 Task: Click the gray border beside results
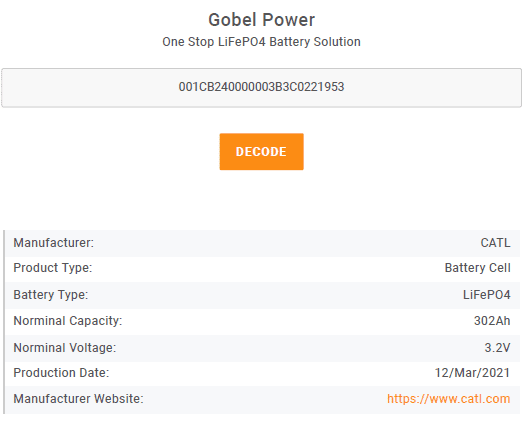point(4,322)
